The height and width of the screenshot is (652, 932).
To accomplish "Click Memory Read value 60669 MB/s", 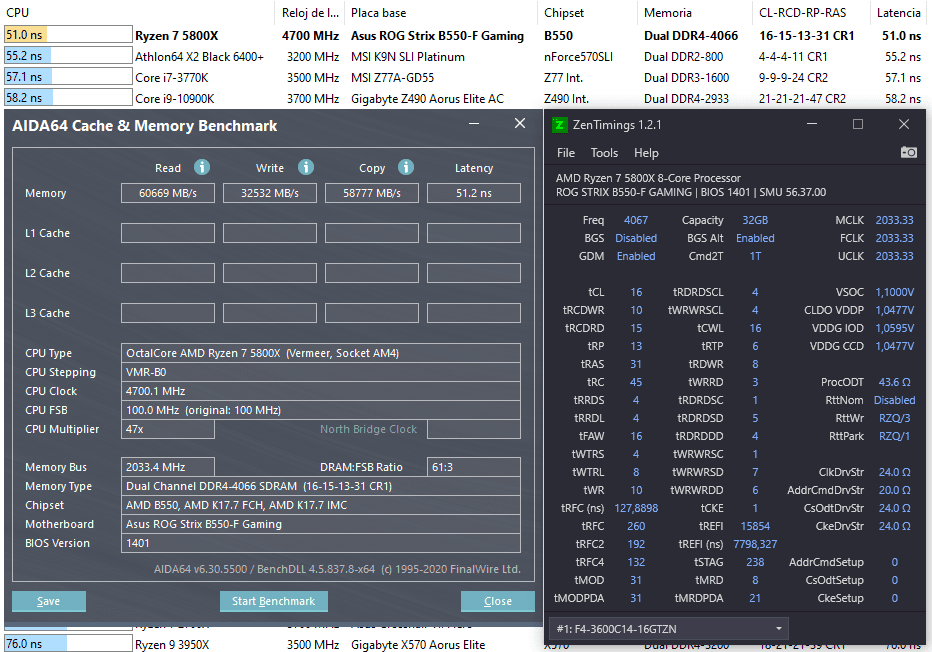I will click(x=168, y=193).
